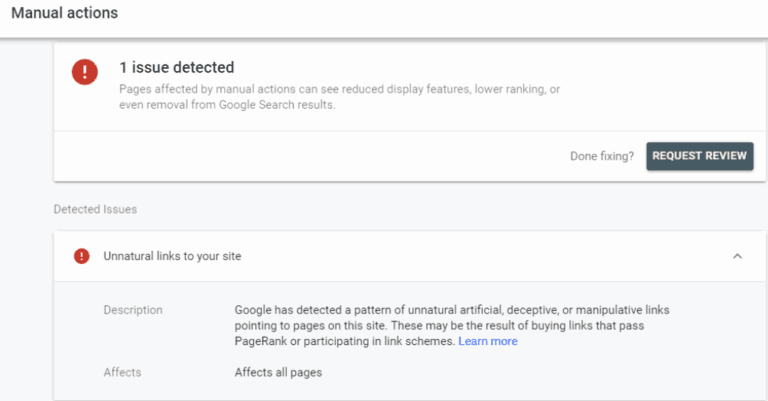Image resolution: width=768 pixels, height=401 pixels.
Task: Collapse the "Unnatural links to your site" section
Action: (x=737, y=256)
